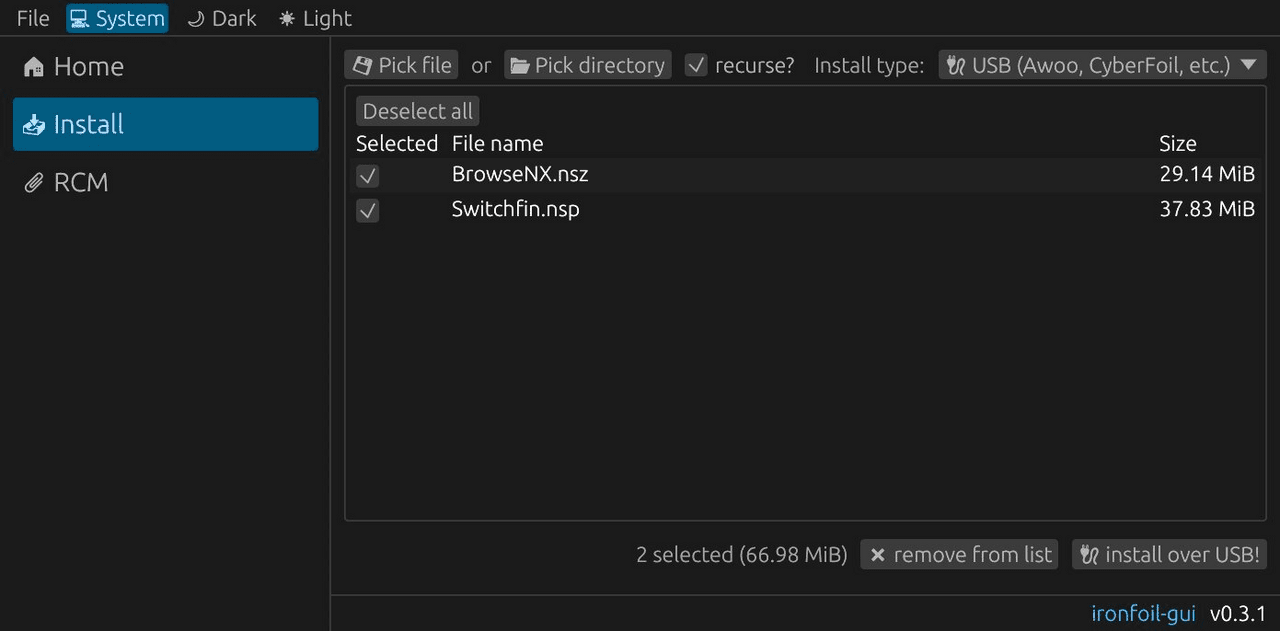Open the ironfoil-gui link
The height and width of the screenshot is (631, 1280).
pos(1143,613)
